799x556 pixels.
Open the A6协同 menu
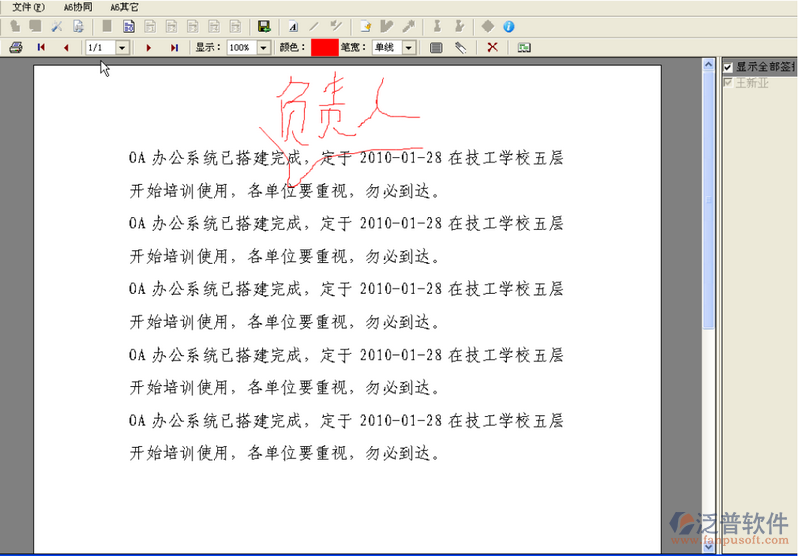click(78, 7)
